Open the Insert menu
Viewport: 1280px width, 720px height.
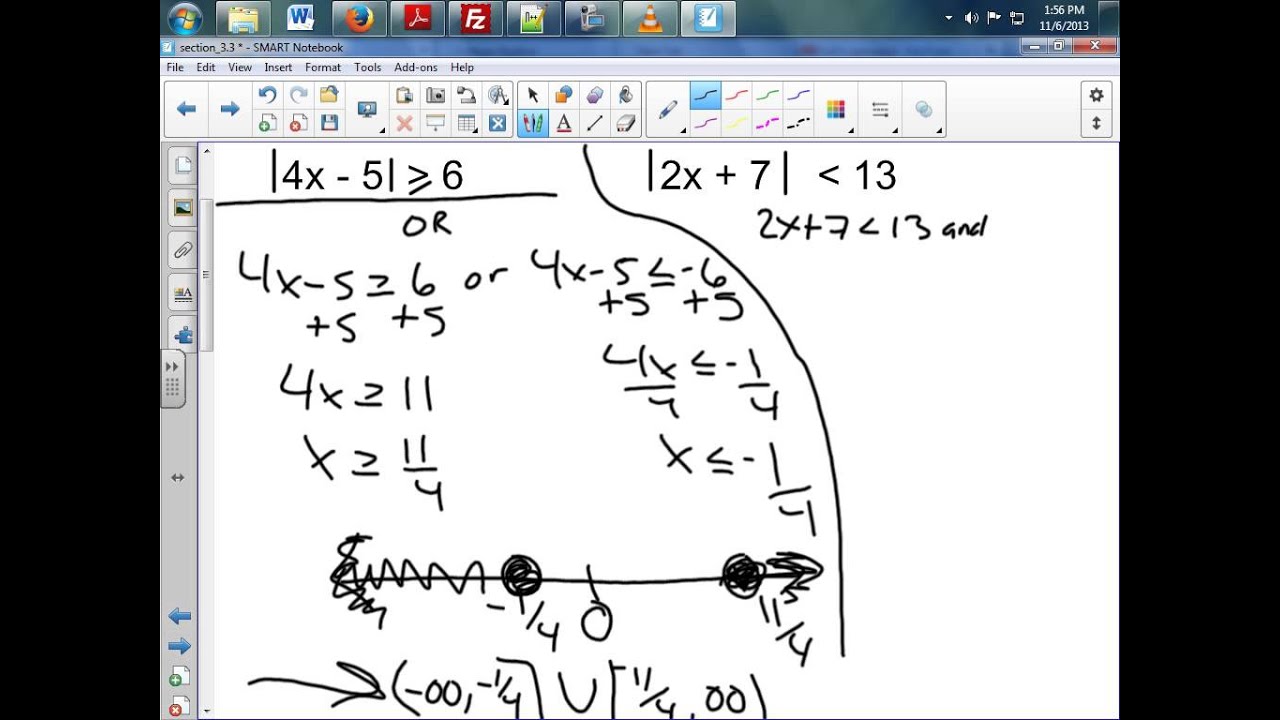(278, 67)
